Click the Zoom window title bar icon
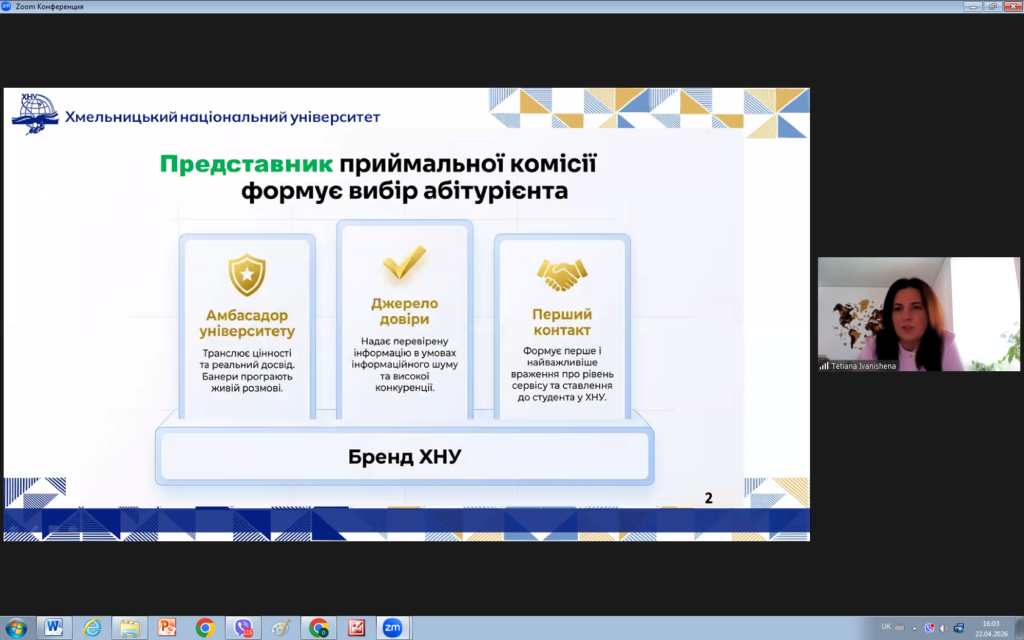Image resolution: width=1024 pixels, height=640 pixels. click(x=7, y=6)
